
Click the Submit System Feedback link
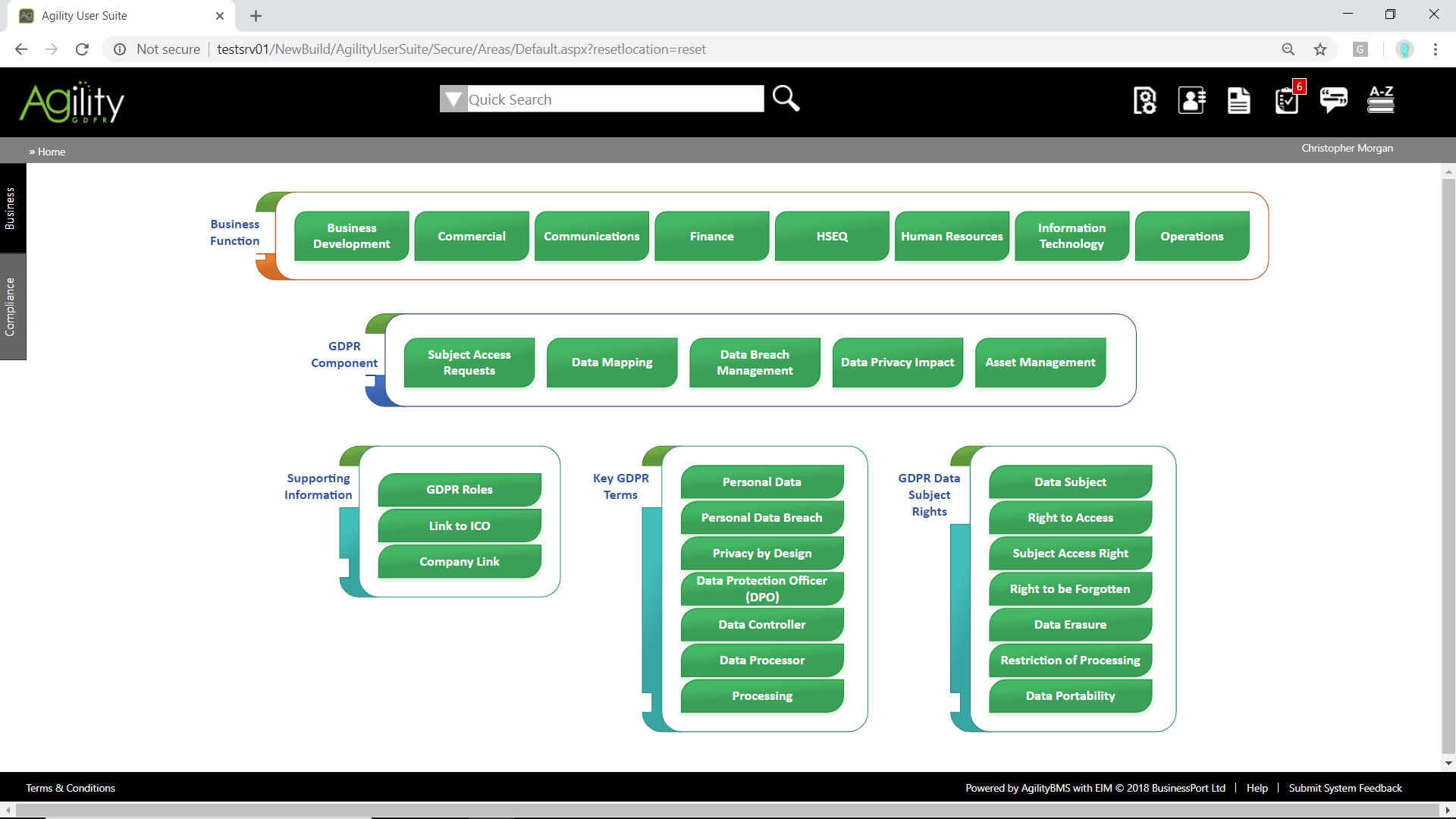(x=1345, y=788)
